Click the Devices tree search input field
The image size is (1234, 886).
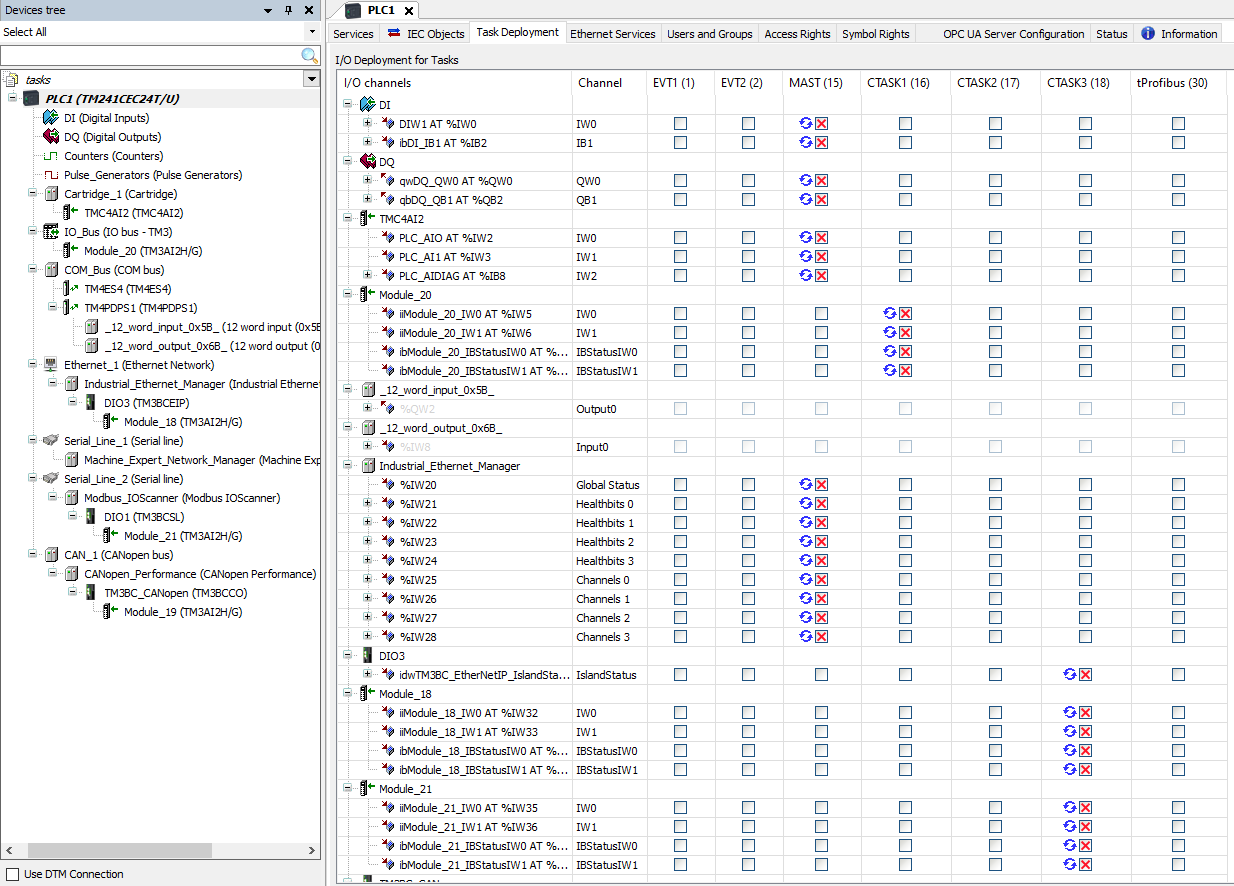[x=150, y=56]
